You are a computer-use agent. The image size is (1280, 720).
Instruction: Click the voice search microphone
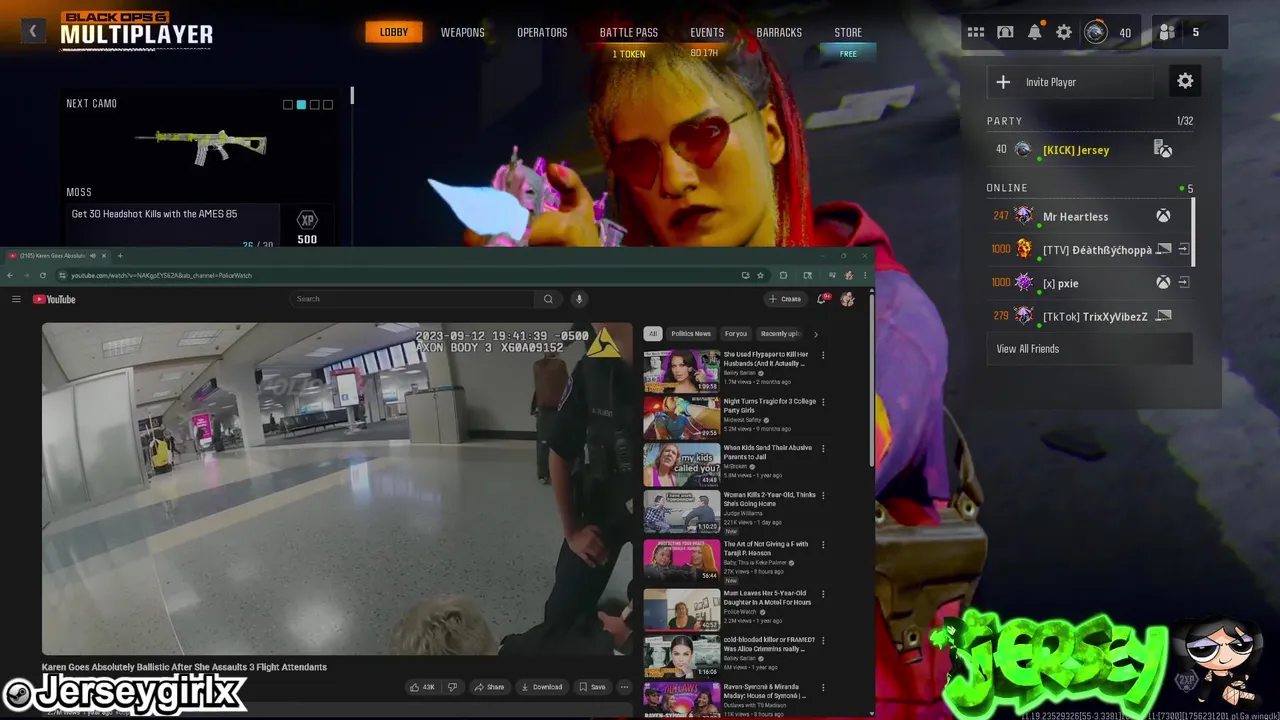578,299
